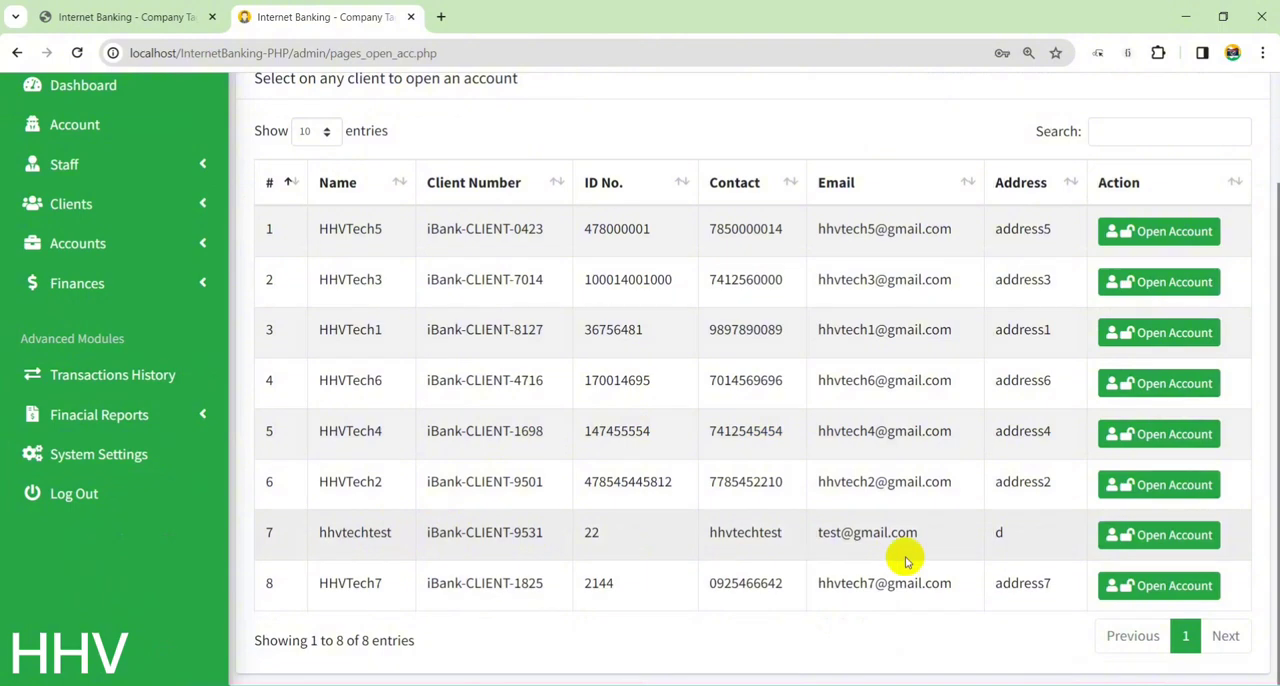
Task: Open Account for HHVTech7
Action: pyautogui.click(x=1159, y=586)
